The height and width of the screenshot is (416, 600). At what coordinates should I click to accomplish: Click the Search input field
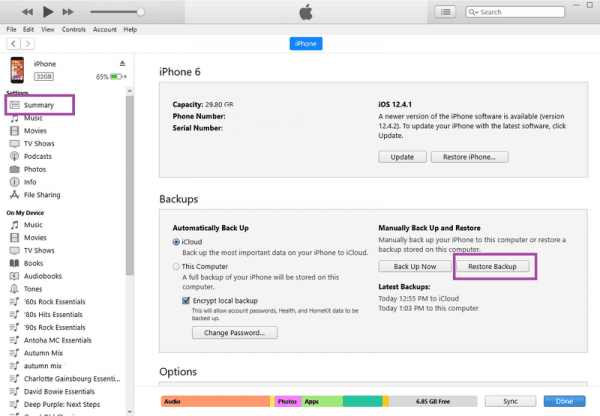pyautogui.click(x=515, y=12)
